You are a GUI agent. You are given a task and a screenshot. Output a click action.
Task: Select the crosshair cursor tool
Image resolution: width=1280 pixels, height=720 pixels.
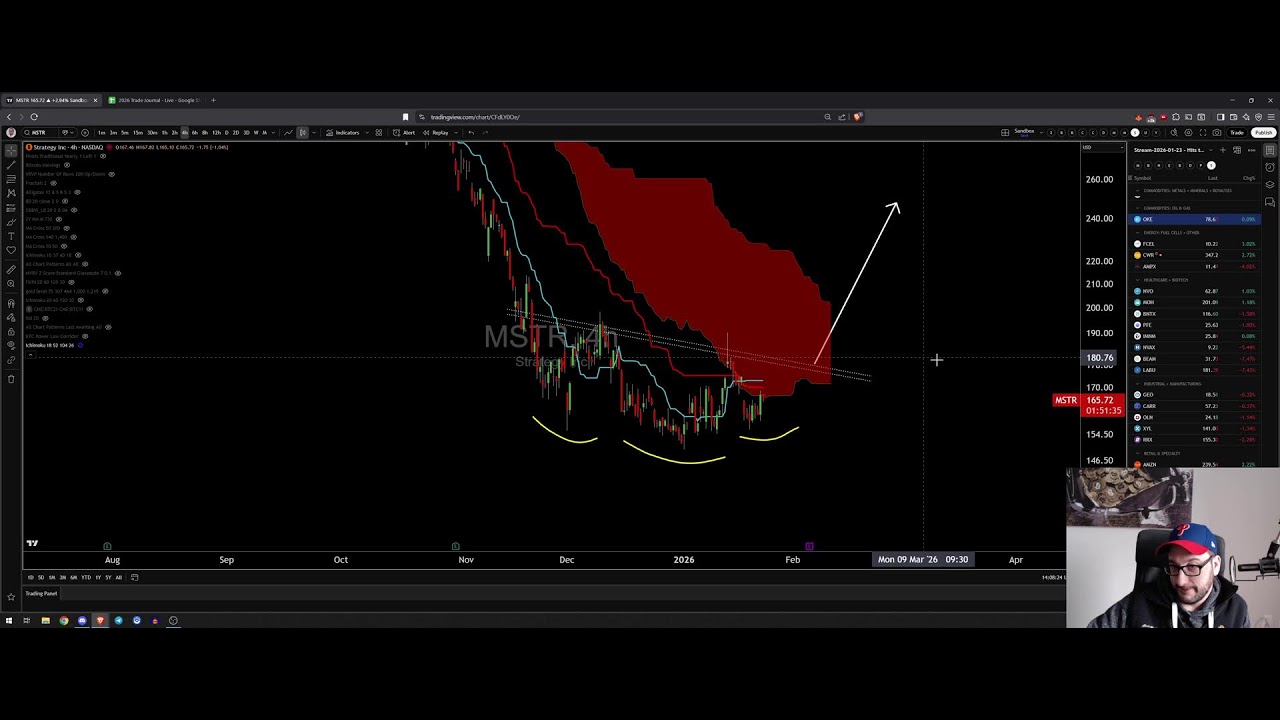click(11, 150)
